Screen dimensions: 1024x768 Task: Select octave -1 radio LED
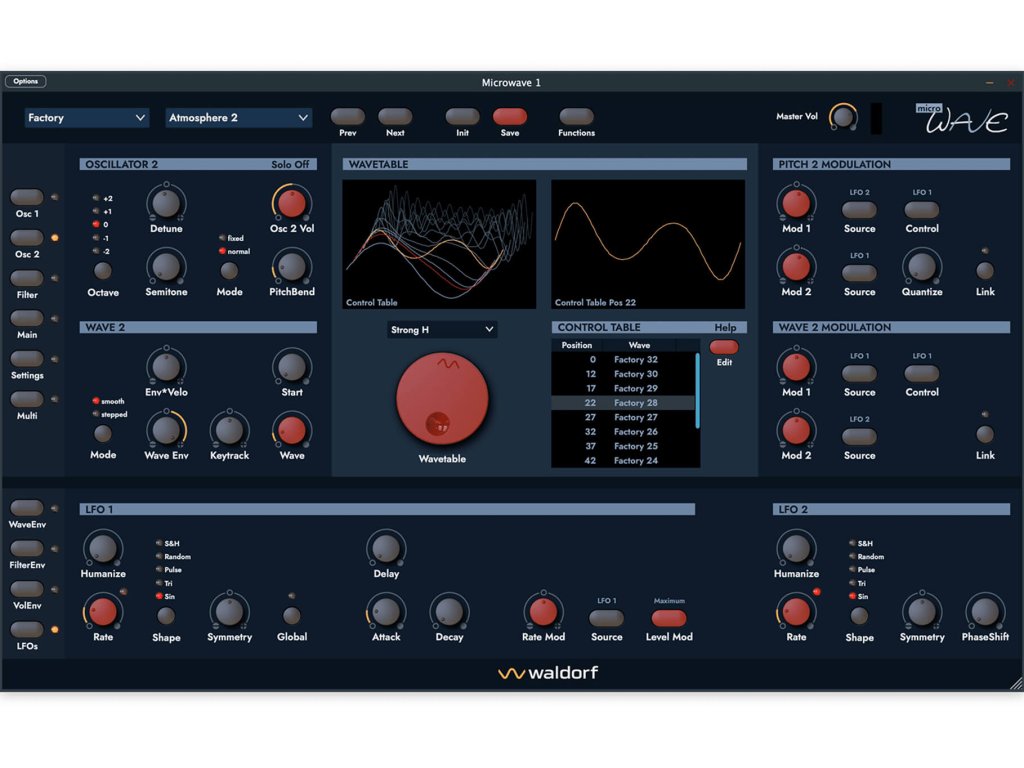[x=96, y=238]
